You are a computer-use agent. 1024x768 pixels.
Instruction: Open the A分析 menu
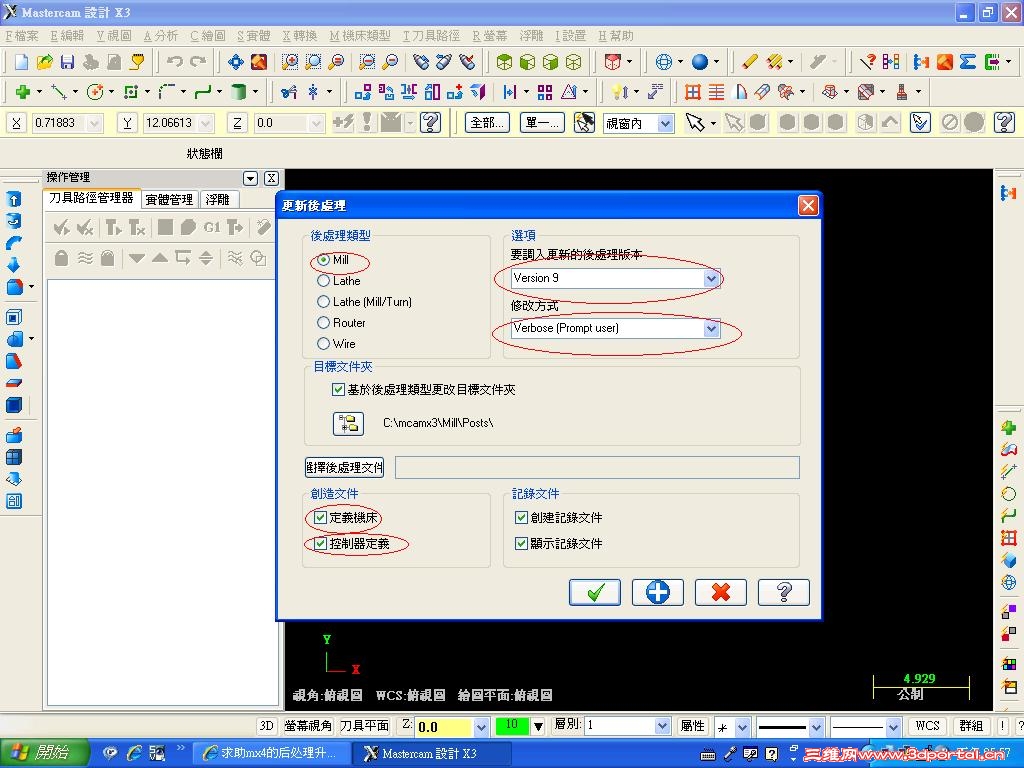click(x=161, y=36)
